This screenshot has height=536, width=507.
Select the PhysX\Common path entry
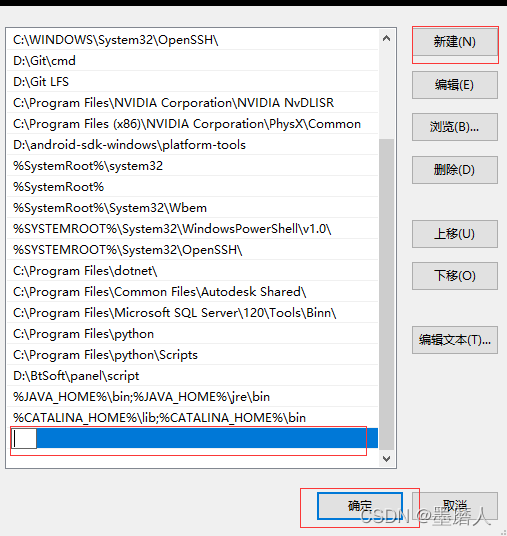pyautogui.click(x=192, y=124)
